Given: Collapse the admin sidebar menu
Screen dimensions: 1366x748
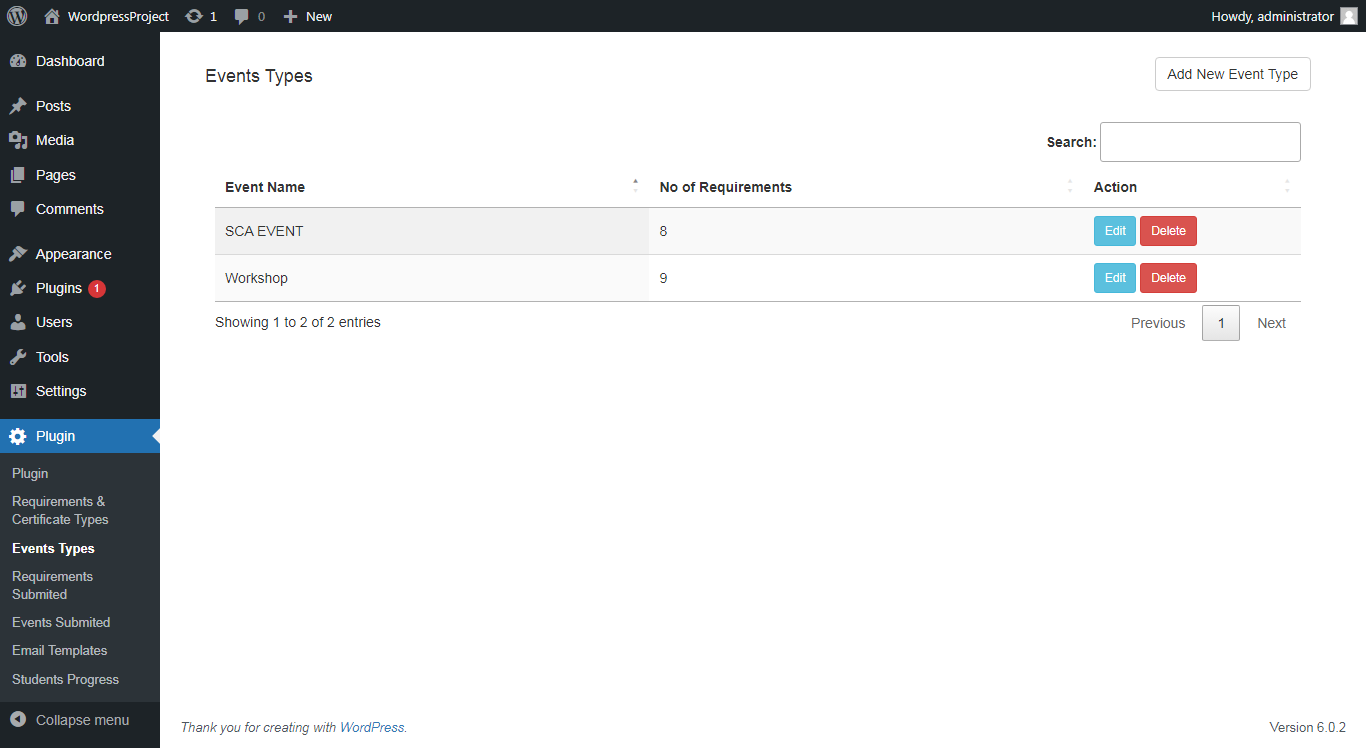Looking at the screenshot, I should pyautogui.click(x=81, y=720).
